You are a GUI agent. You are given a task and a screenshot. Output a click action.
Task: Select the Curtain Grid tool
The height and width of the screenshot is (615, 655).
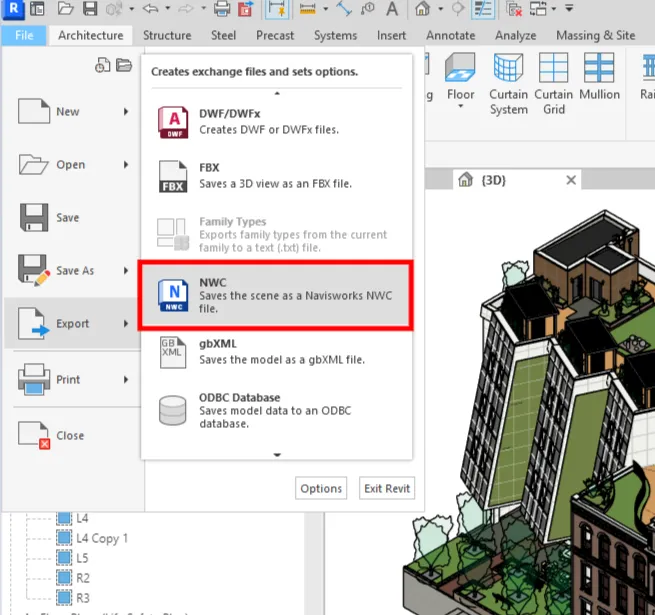tap(553, 83)
